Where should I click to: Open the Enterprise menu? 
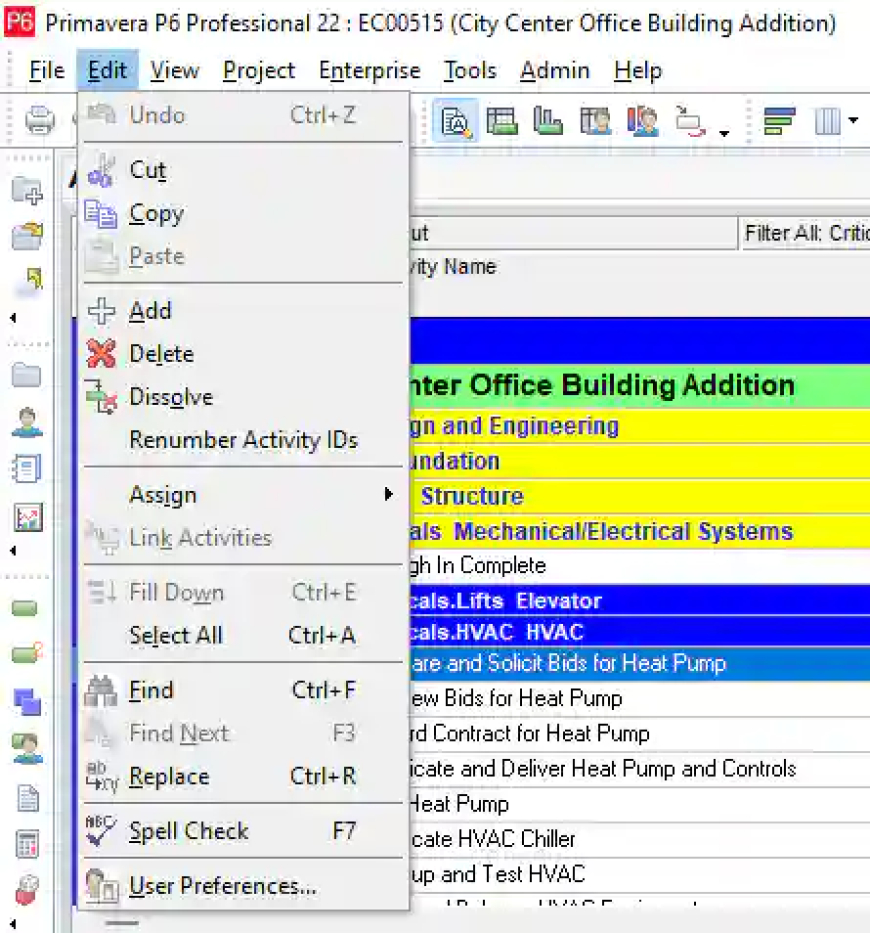pyautogui.click(x=370, y=71)
